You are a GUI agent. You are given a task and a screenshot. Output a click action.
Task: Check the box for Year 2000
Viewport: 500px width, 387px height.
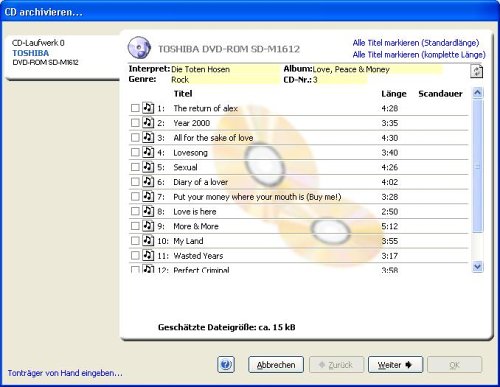click(135, 123)
